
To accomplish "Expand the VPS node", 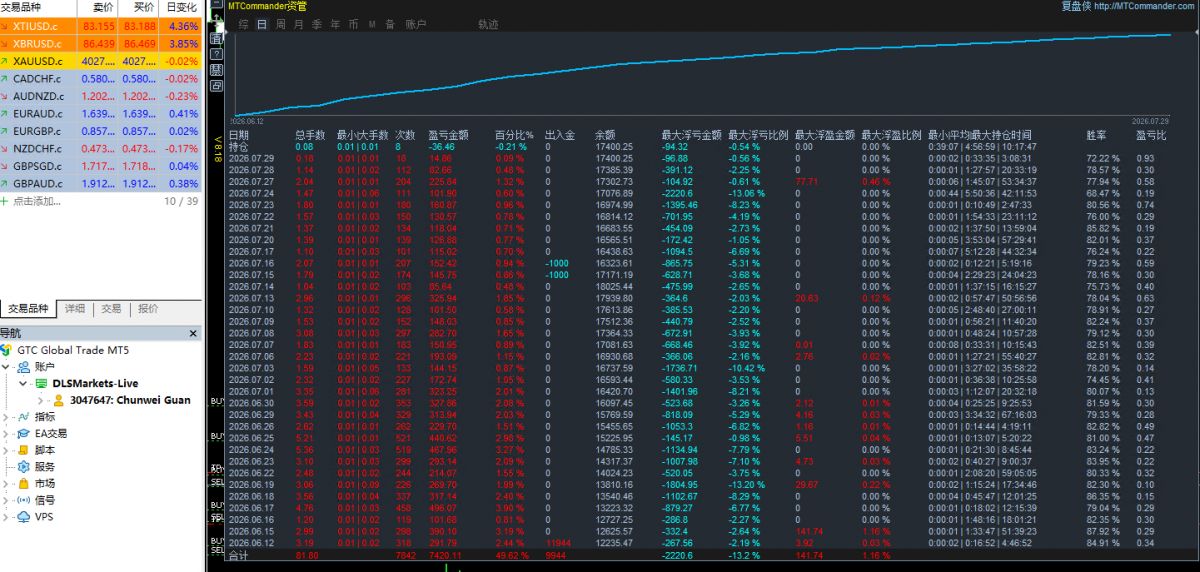I will tap(8, 516).
